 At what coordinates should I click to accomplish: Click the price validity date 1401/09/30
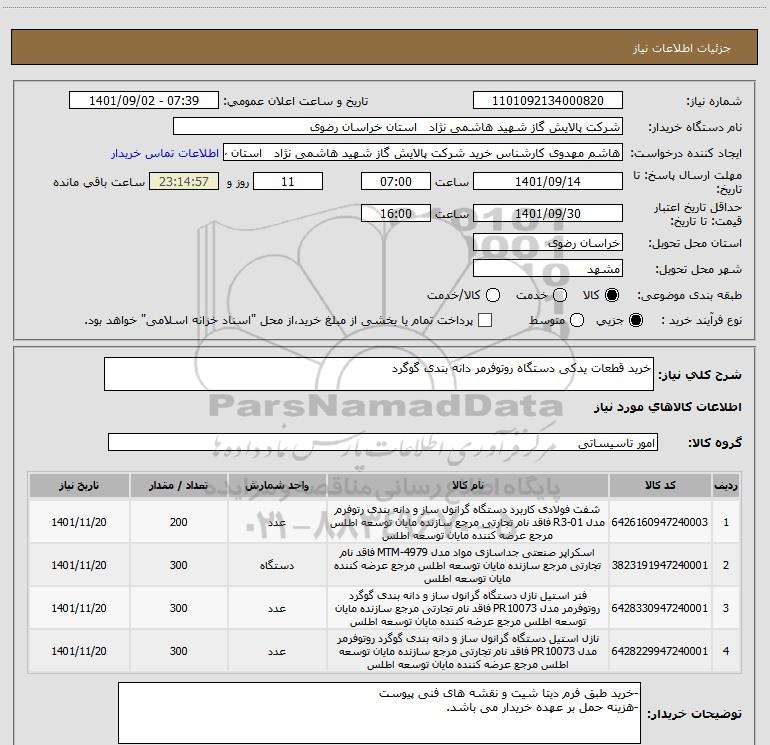(x=548, y=213)
